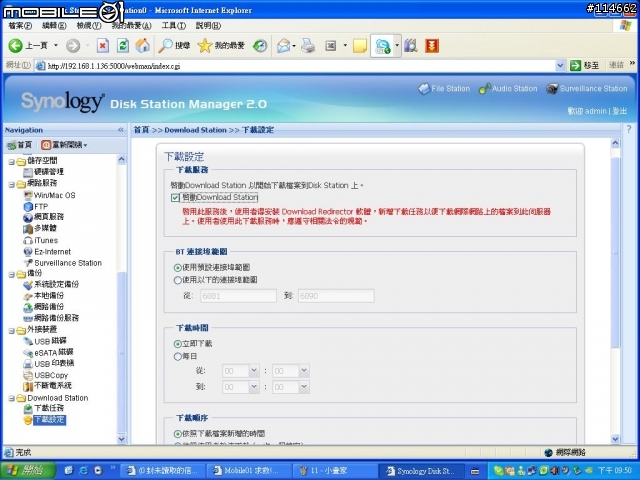Open the 檢視(V) menu
The width and height of the screenshot is (640, 480).
[89, 26]
